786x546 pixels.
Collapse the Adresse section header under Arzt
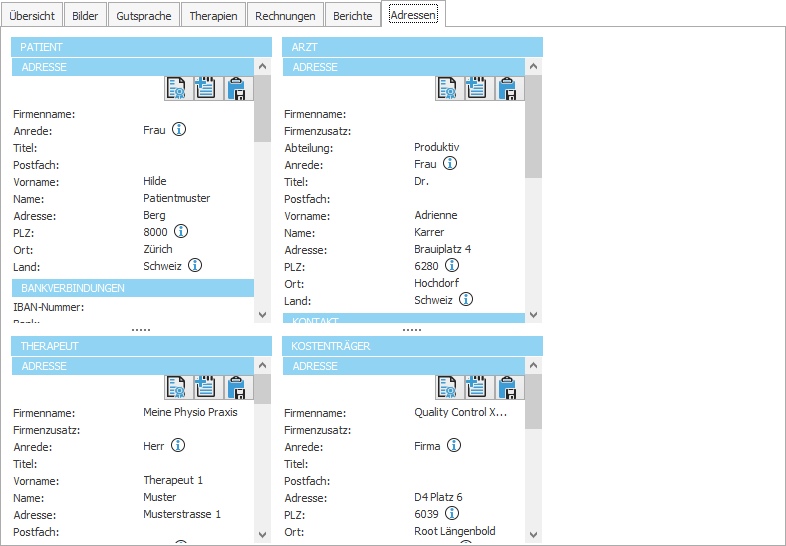point(404,67)
